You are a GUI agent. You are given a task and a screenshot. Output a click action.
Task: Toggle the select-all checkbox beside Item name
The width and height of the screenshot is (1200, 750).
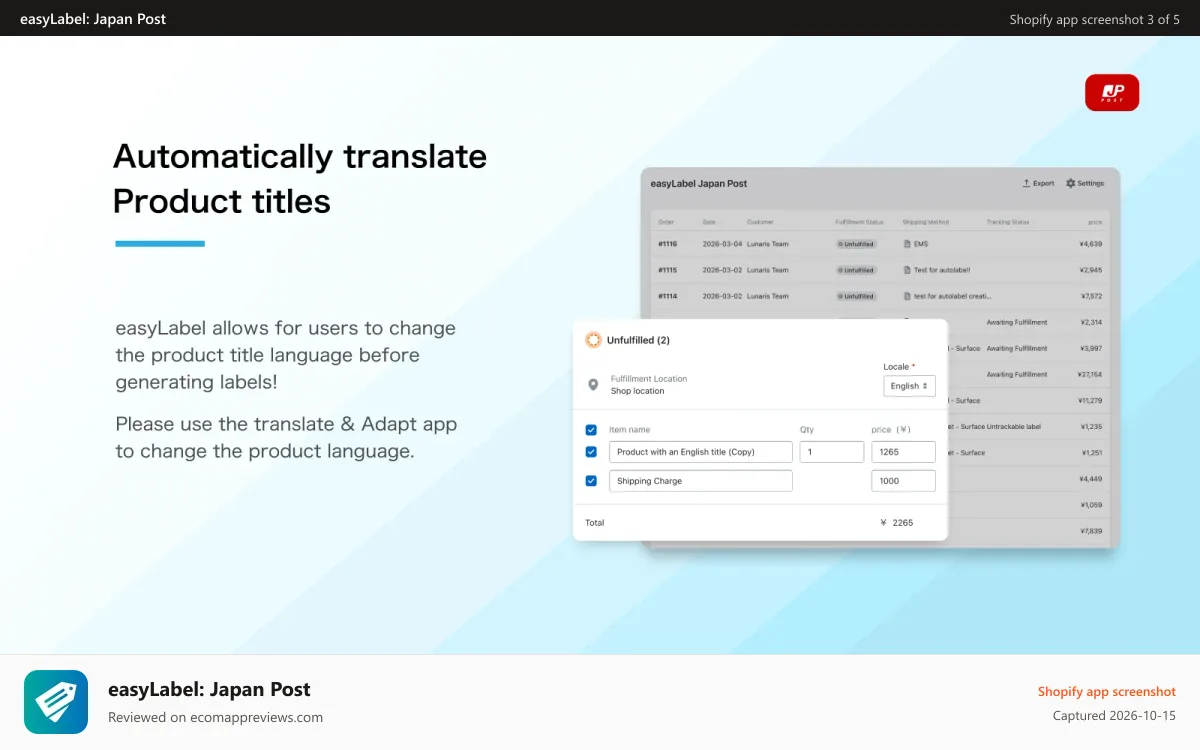click(x=591, y=430)
